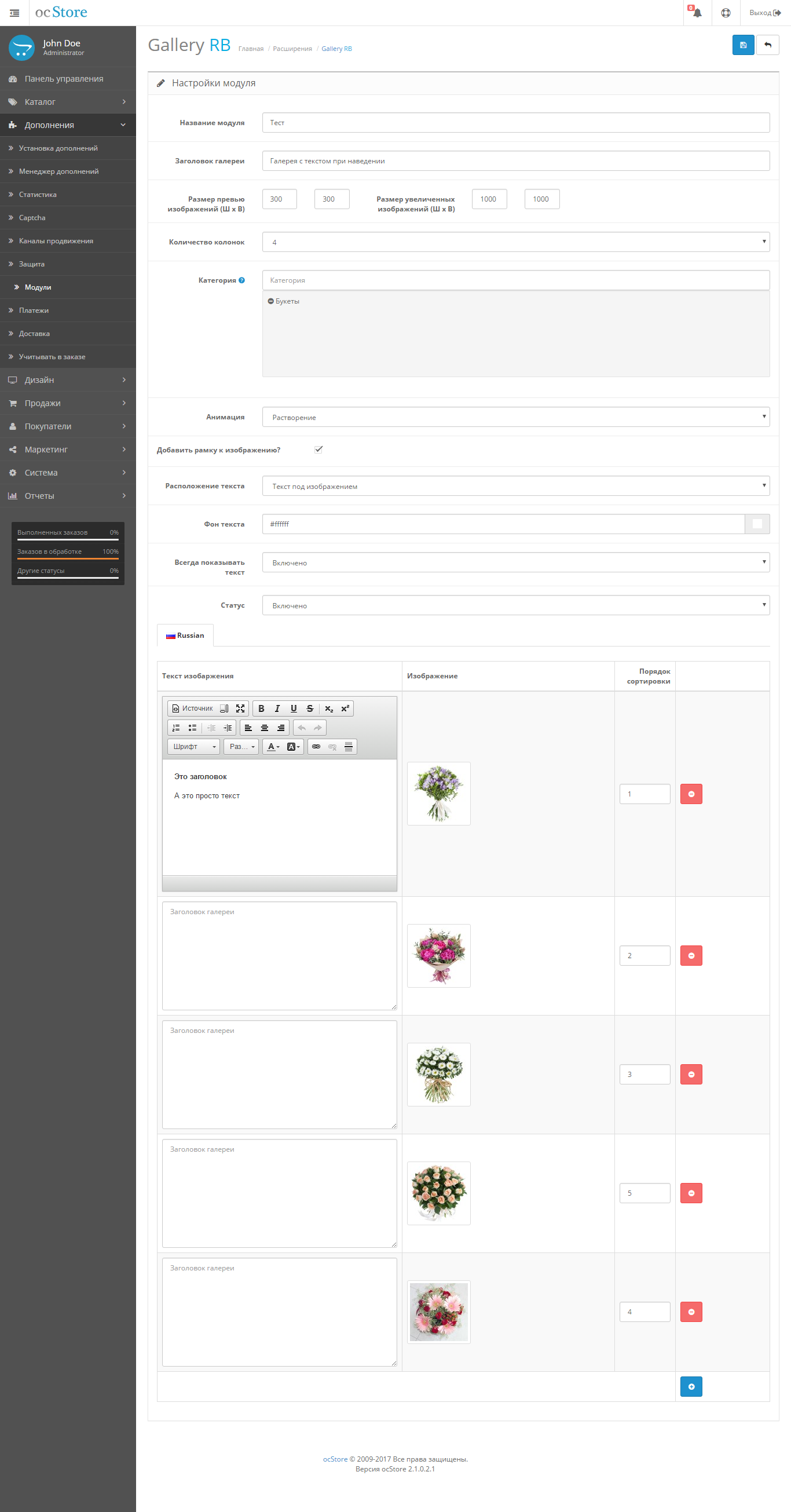Delete the image row with sort order 1
Screen dimensions: 791x1512
[x=691, y=794]
